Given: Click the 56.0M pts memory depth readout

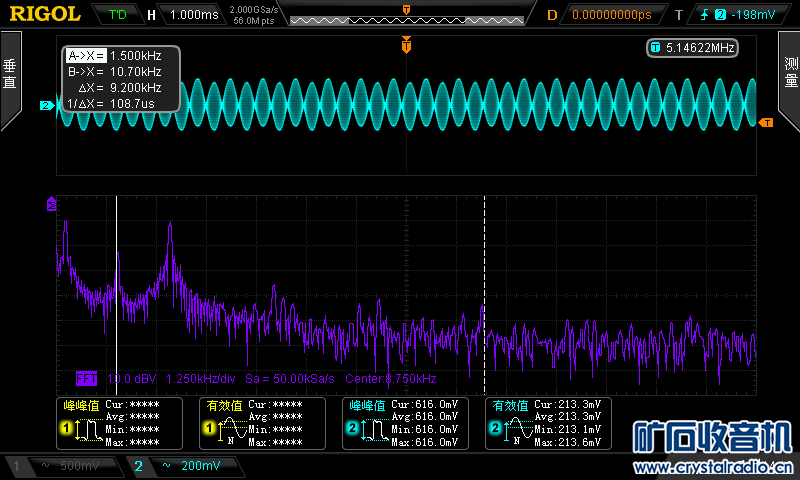Looking at the screenshot, I should pos(254,20).
